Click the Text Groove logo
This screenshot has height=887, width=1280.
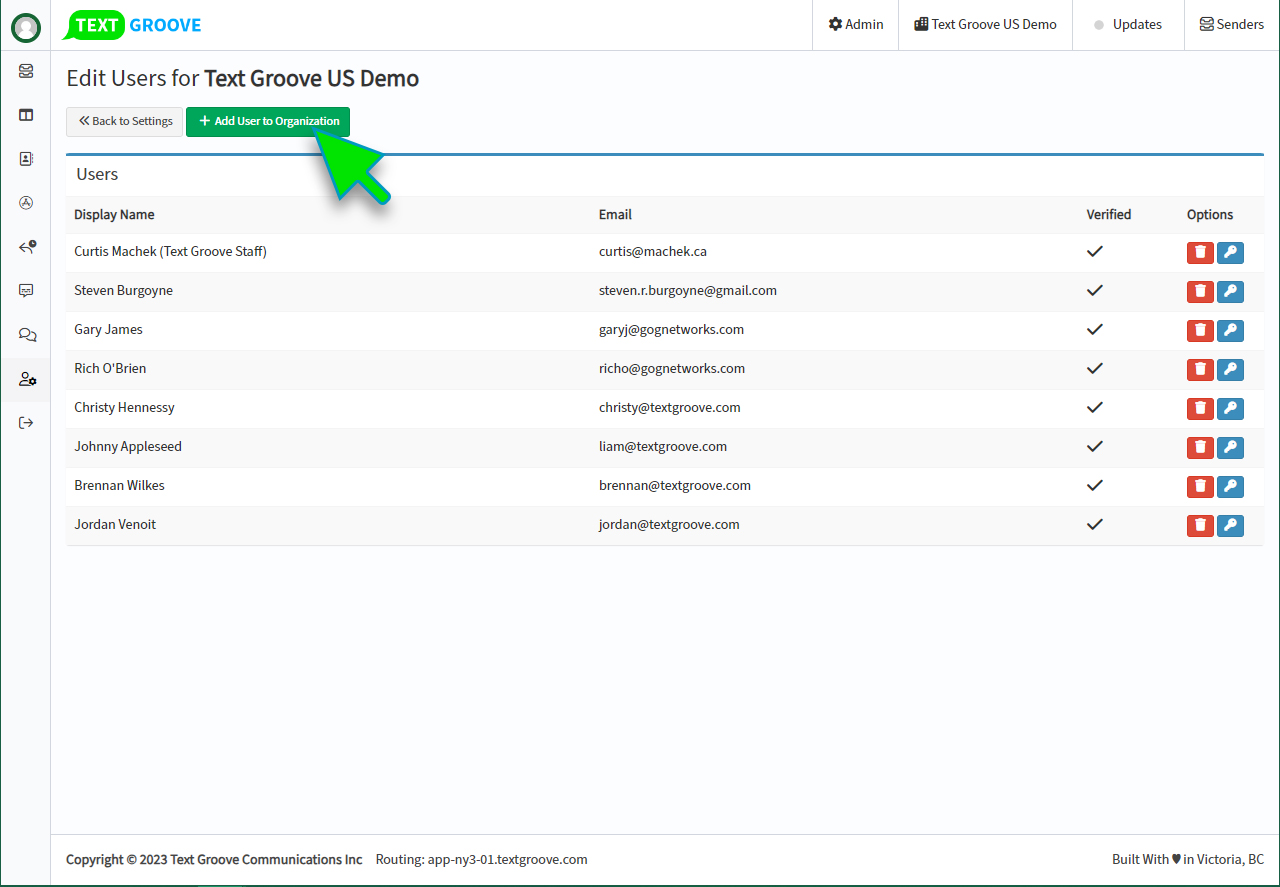pos(132,26)
